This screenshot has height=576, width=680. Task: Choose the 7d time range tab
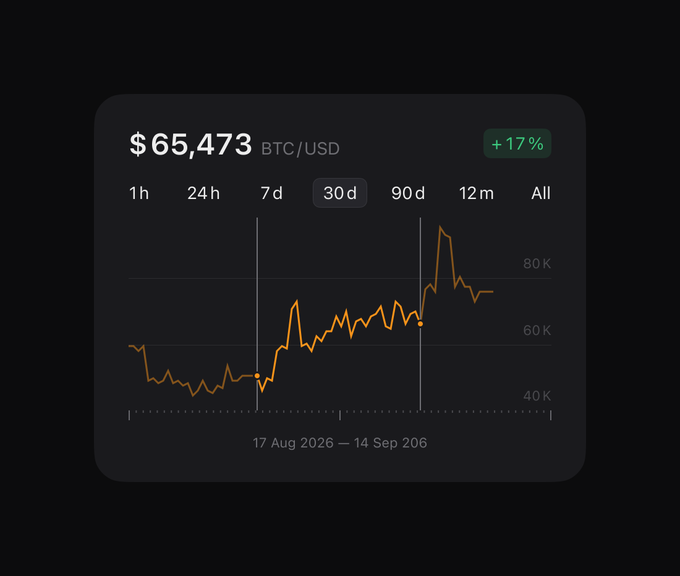click(271, 193)
